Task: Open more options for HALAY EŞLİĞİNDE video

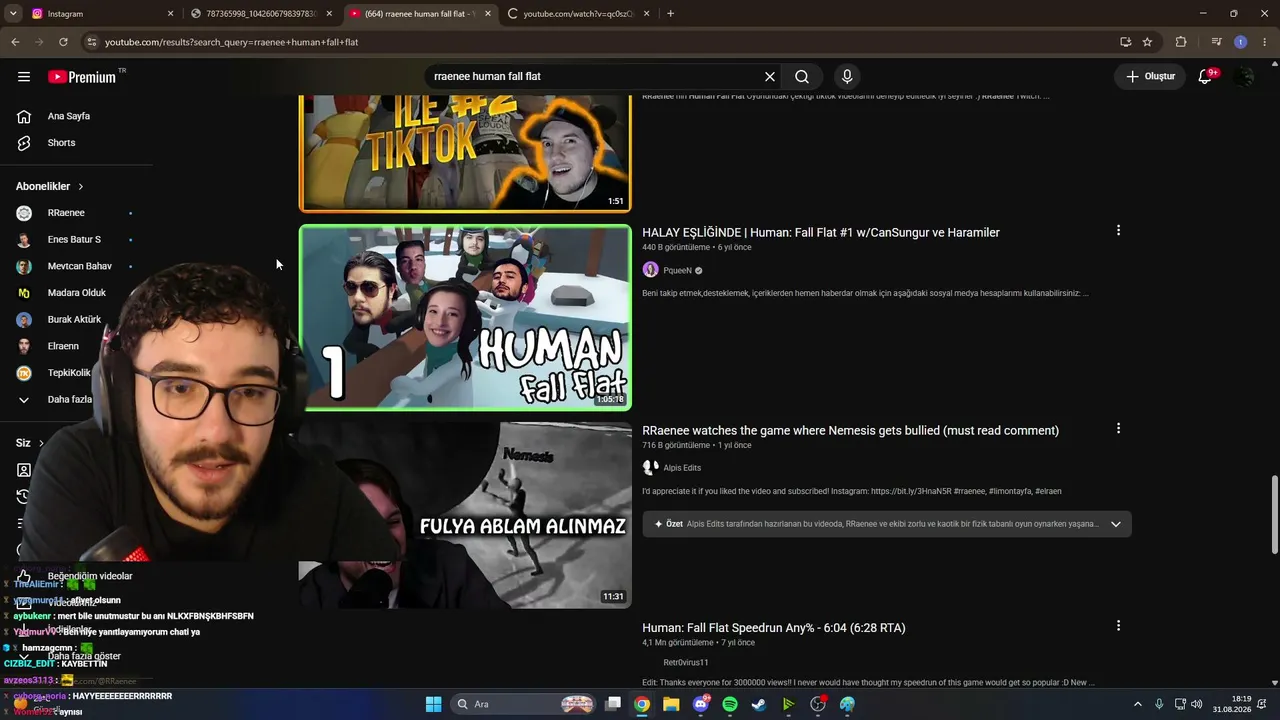Action: [1118, 231]
